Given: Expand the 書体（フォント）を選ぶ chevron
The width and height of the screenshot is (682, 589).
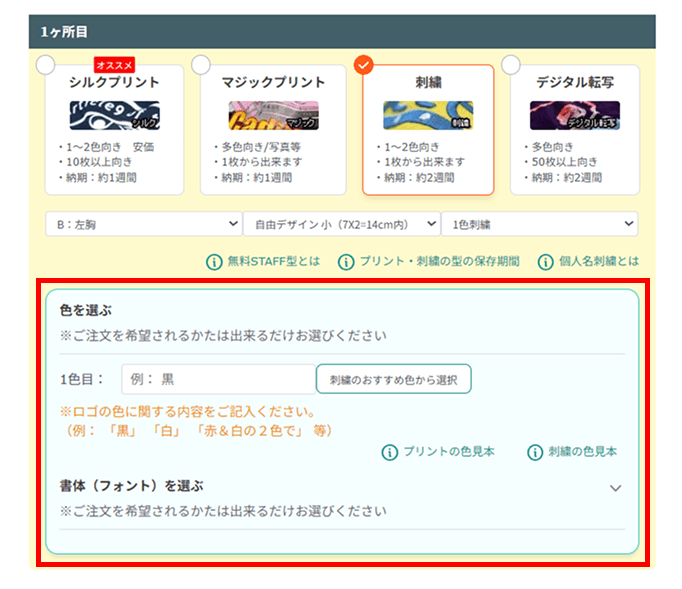Looking at the screenshot, I should tap(615, 488).
